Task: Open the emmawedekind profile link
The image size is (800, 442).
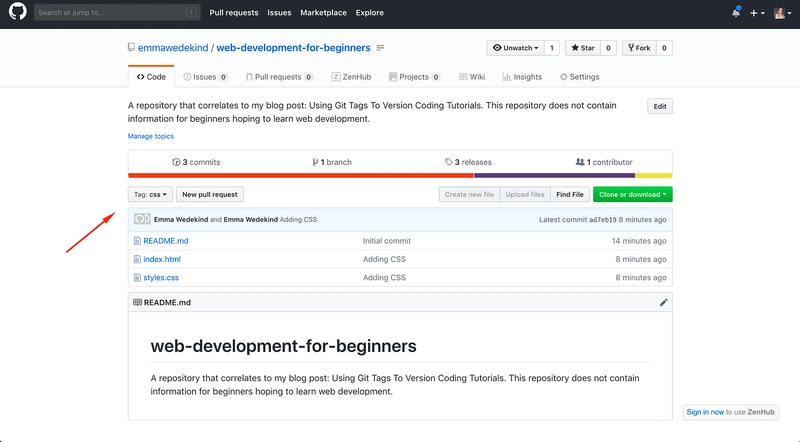Action: (173, 47)
